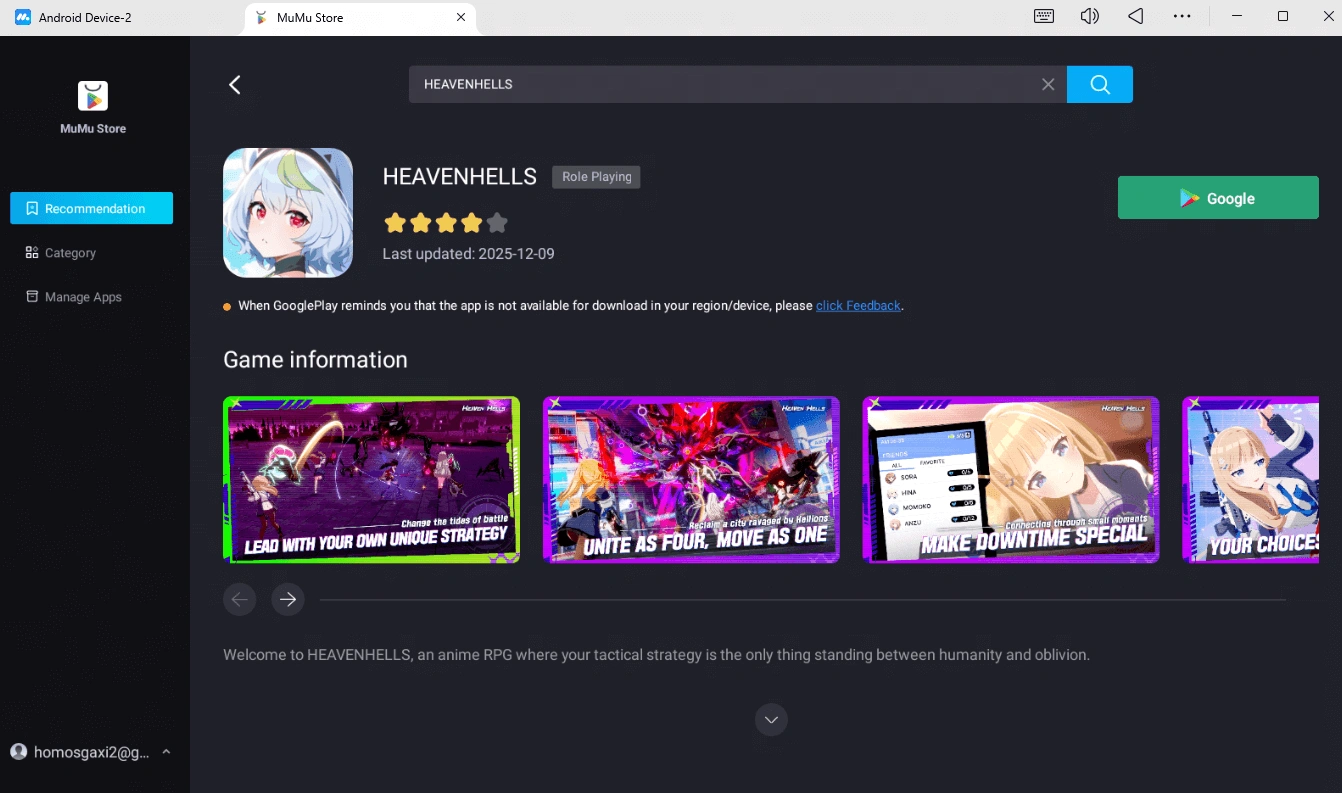The height and width of the screenshot is (793, 1342).
Task: Click the back arrow above the game icon
Action: pos(235,84)
